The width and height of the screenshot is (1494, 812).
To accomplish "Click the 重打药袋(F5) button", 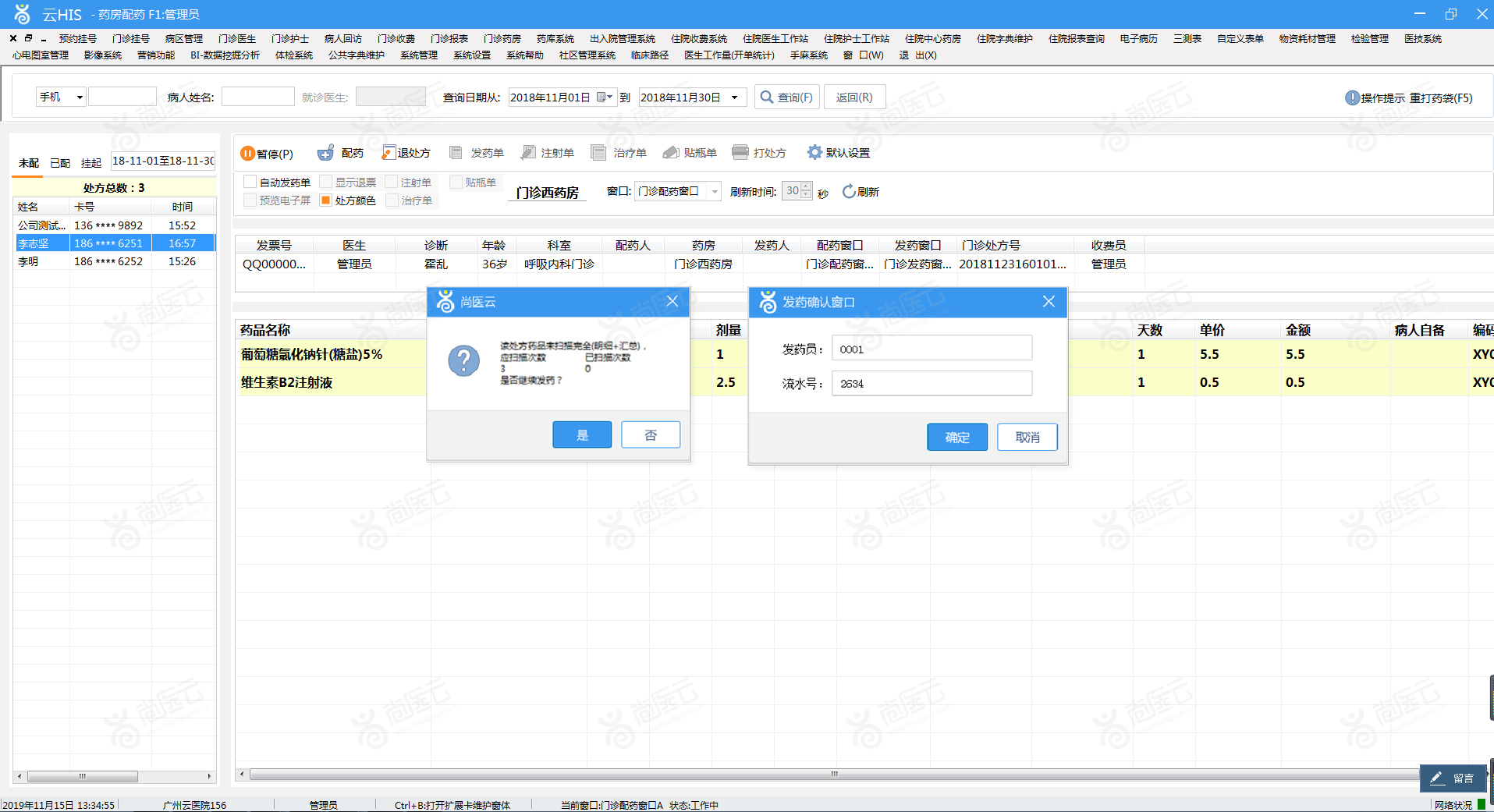I will click(x=1441, y=98).
